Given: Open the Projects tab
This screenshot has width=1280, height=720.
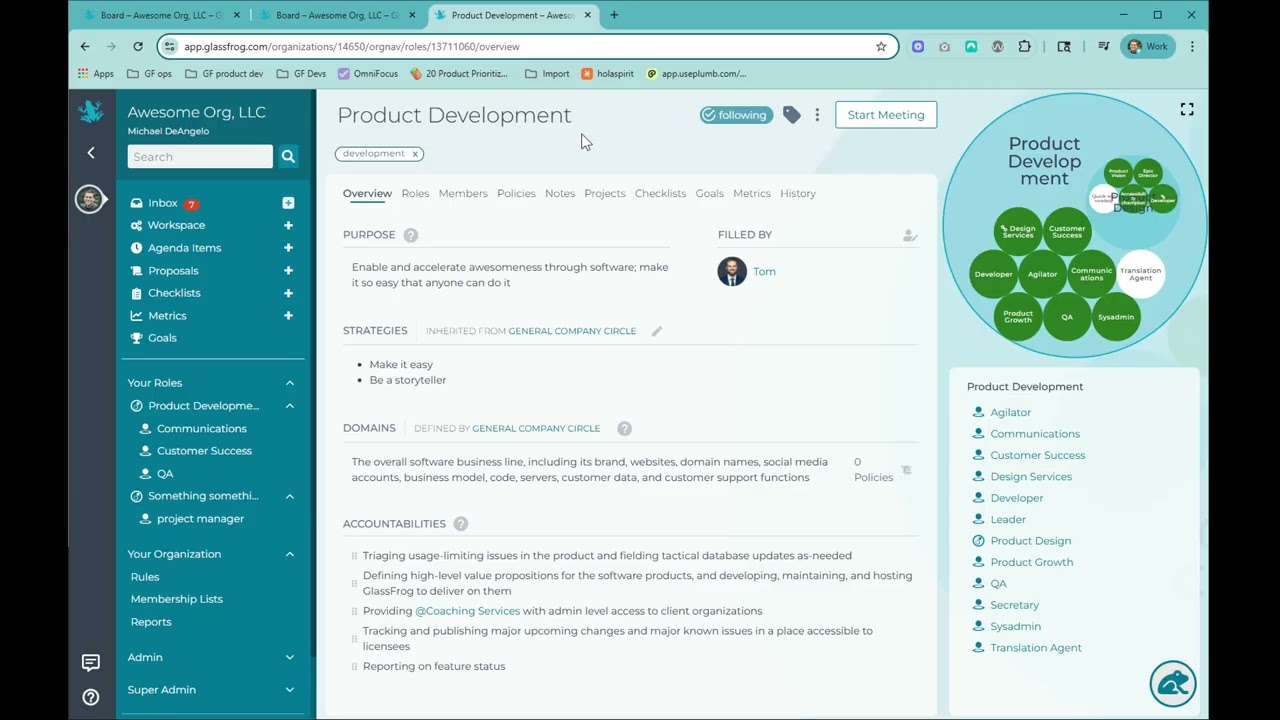Looking at the screenshot, I should click(x=605, y=194).
